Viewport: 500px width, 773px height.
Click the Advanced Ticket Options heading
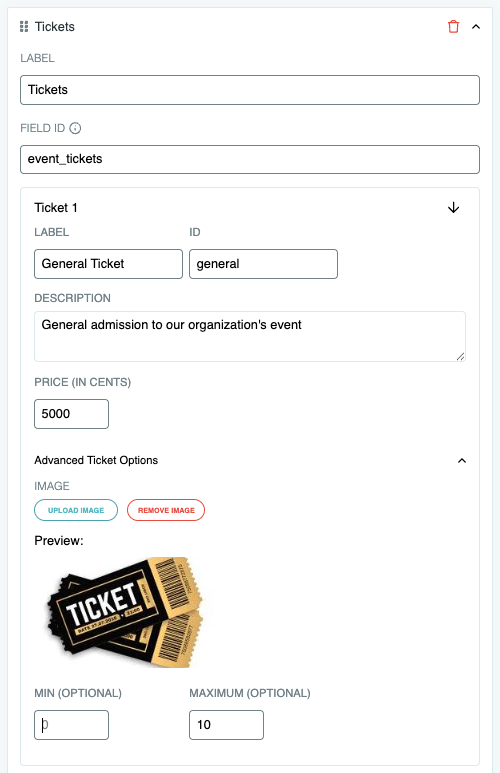coord(96,460)
